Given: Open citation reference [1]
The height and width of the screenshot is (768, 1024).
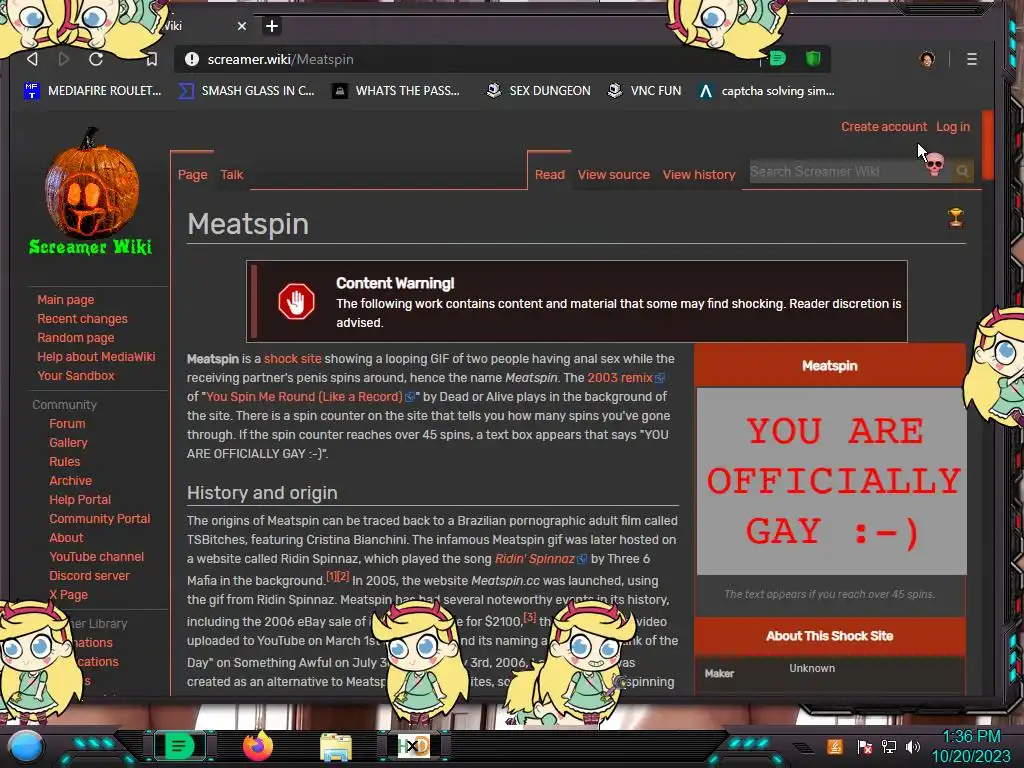Looking at the screenshot, I should (x=331, y=576).
